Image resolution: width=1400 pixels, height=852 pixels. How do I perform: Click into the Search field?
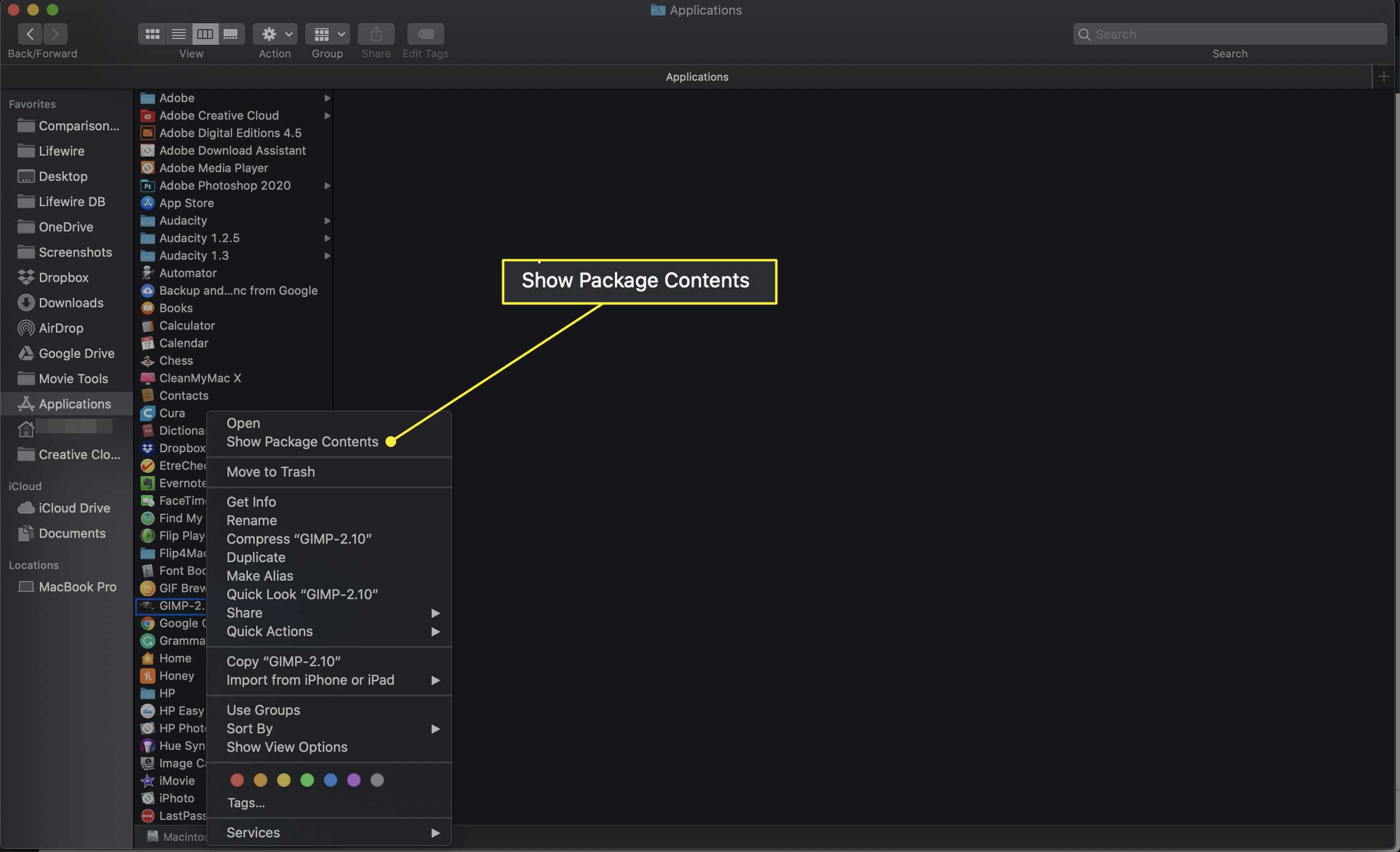[1229, 34]
